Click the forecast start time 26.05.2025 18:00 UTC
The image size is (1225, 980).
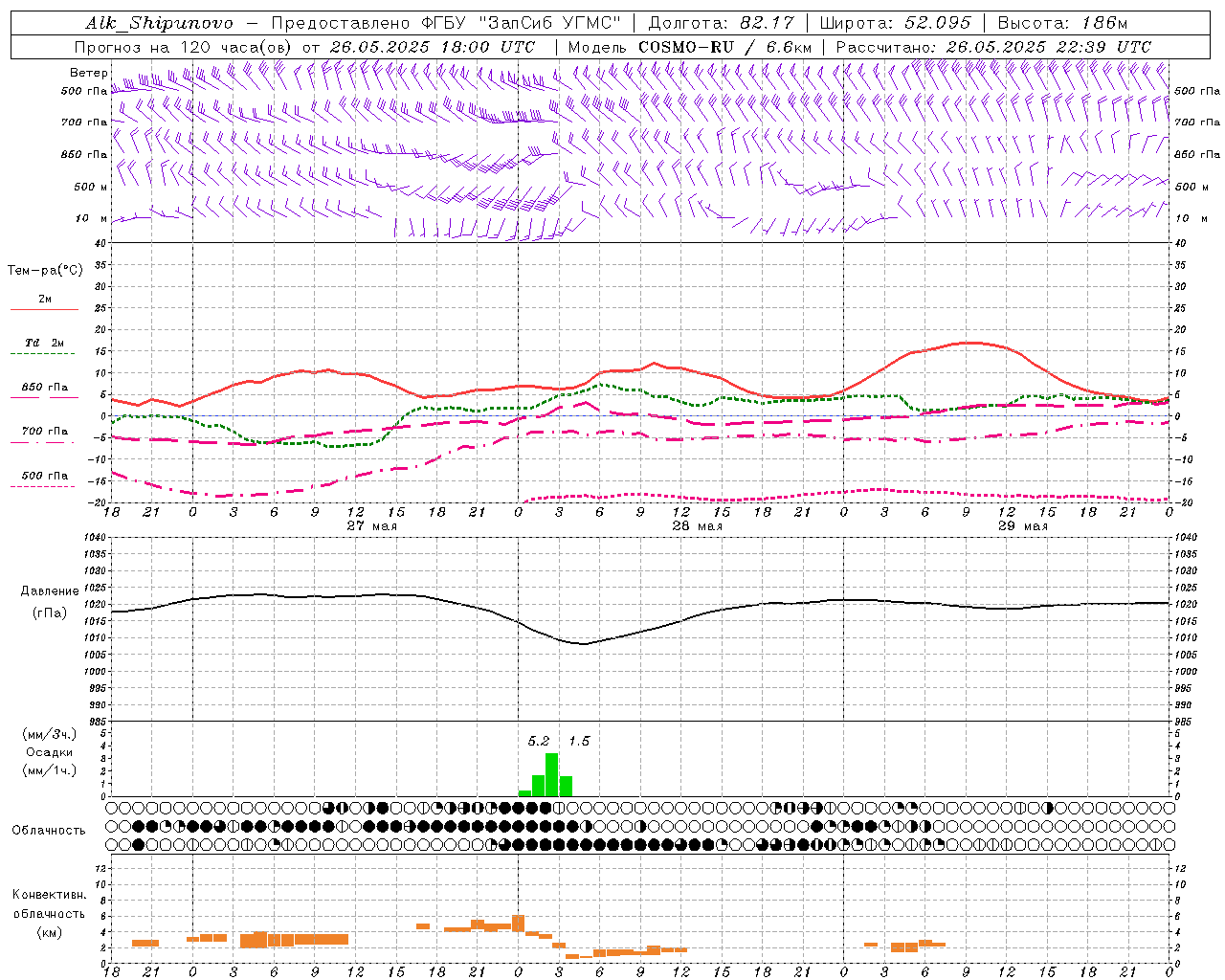pyautogui.click(x=433, y=47)
